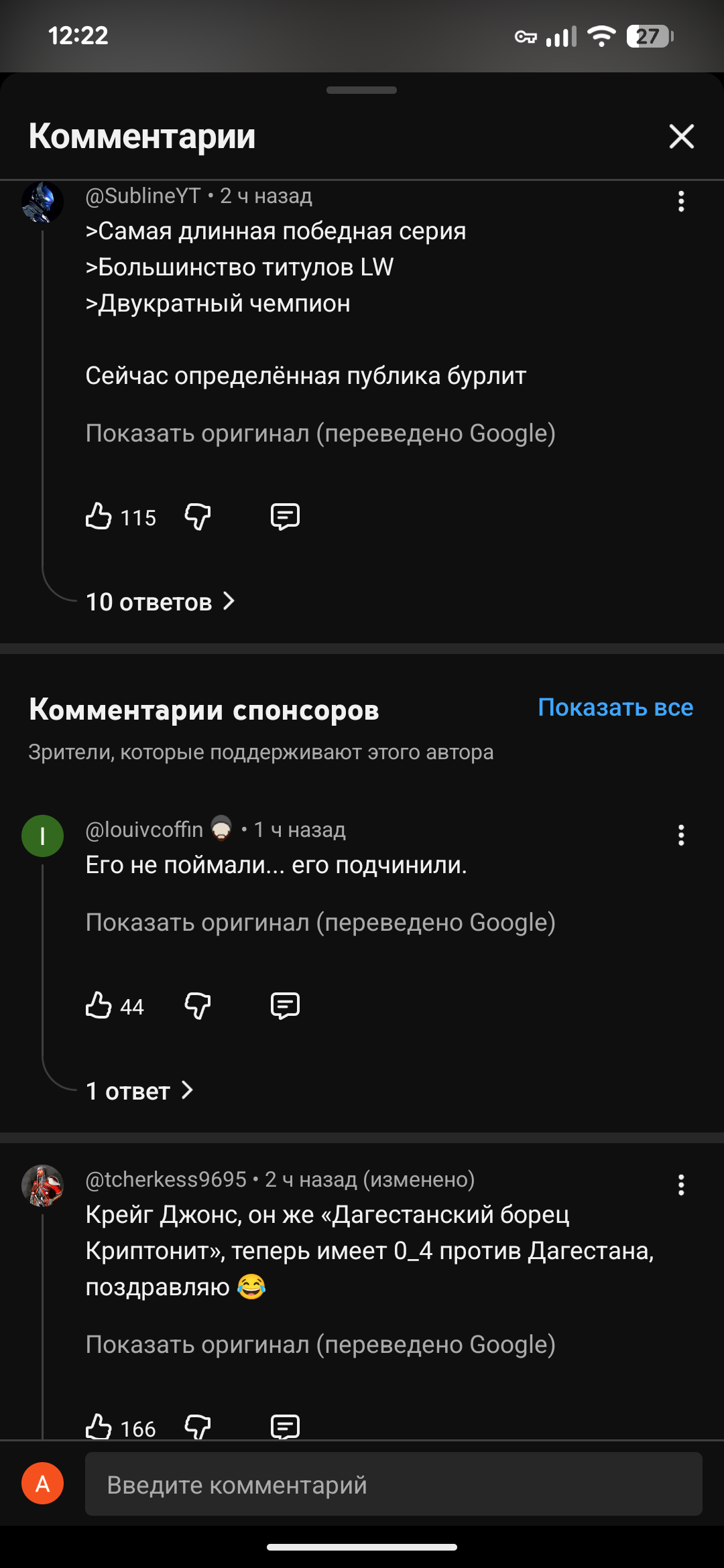Tap reply icon under @louivcoffin comment
The image size is (724, 1568).
point(285,1006)
